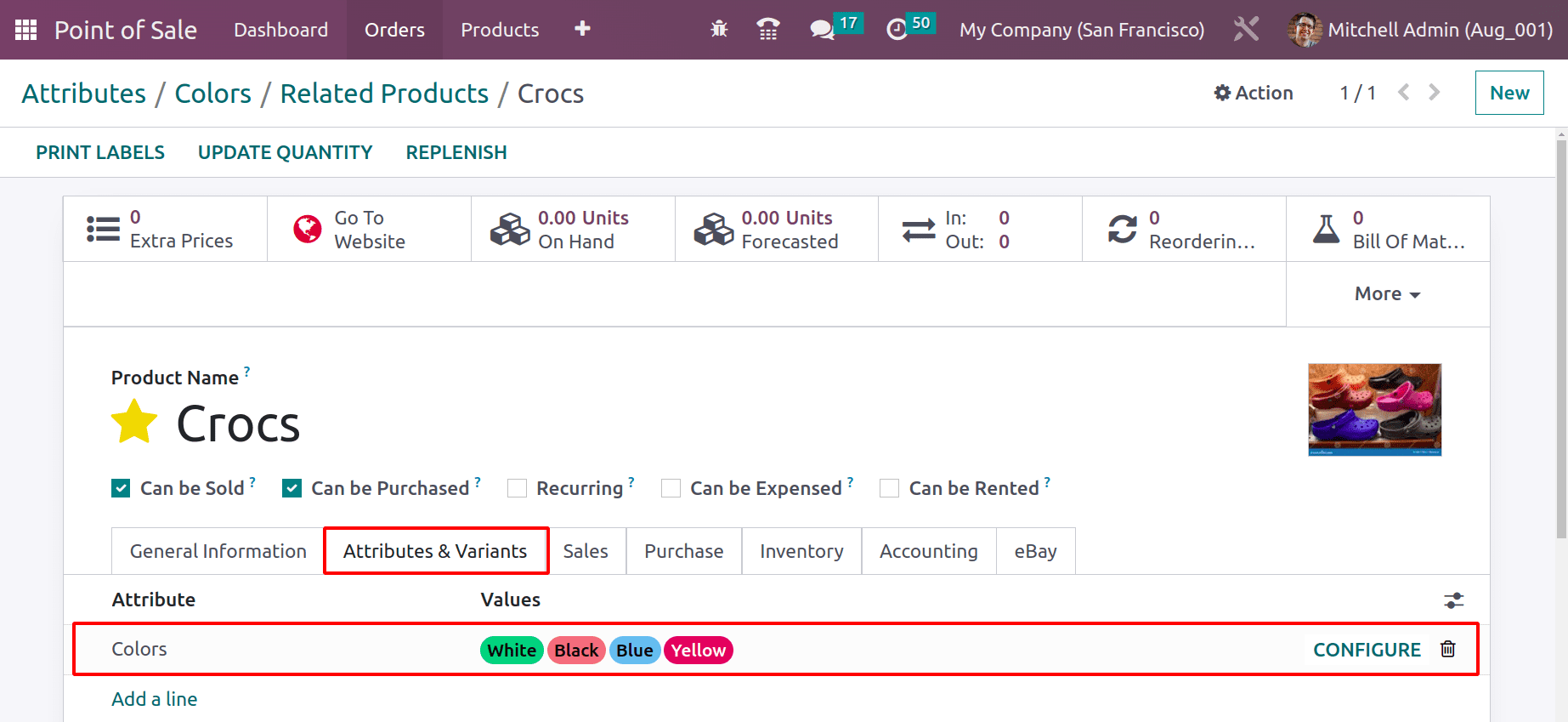Screen dimensions: 1568x722
Task: Go to Related Products breadcrumb
Action: pos(384,94)
